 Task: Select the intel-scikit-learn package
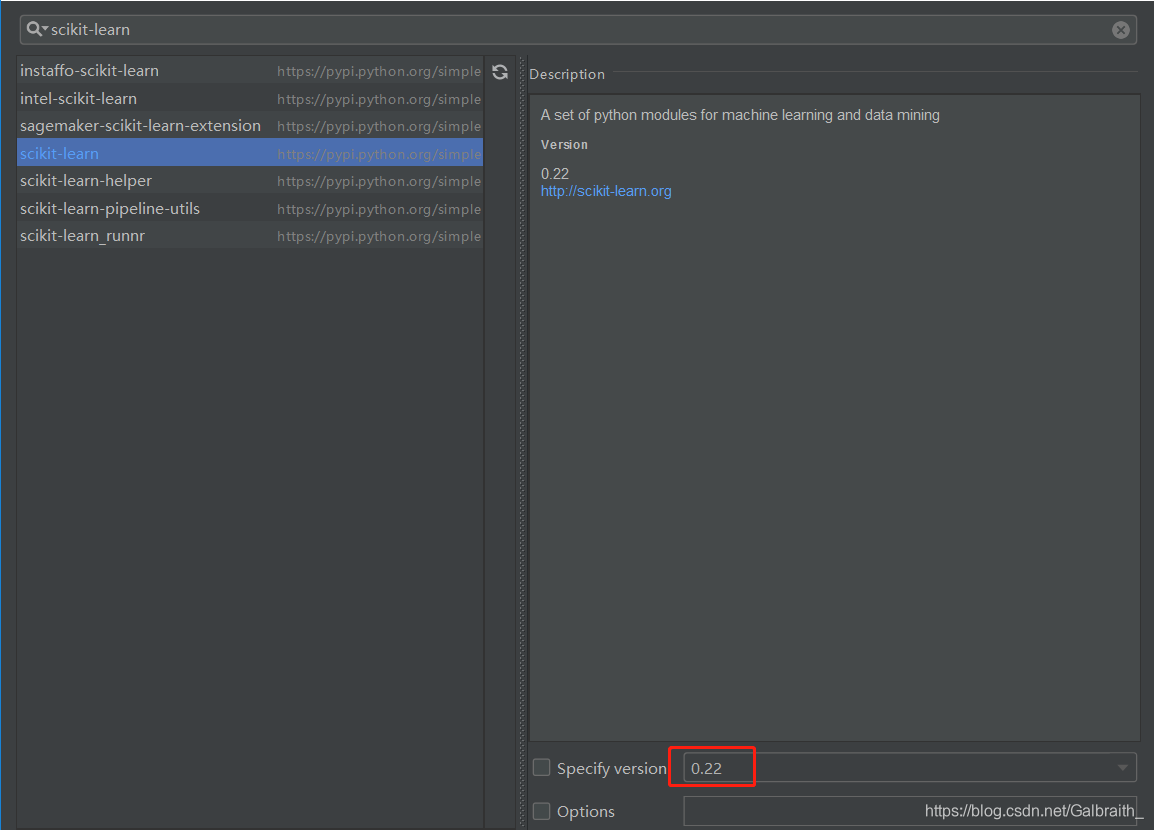[249, 99]
